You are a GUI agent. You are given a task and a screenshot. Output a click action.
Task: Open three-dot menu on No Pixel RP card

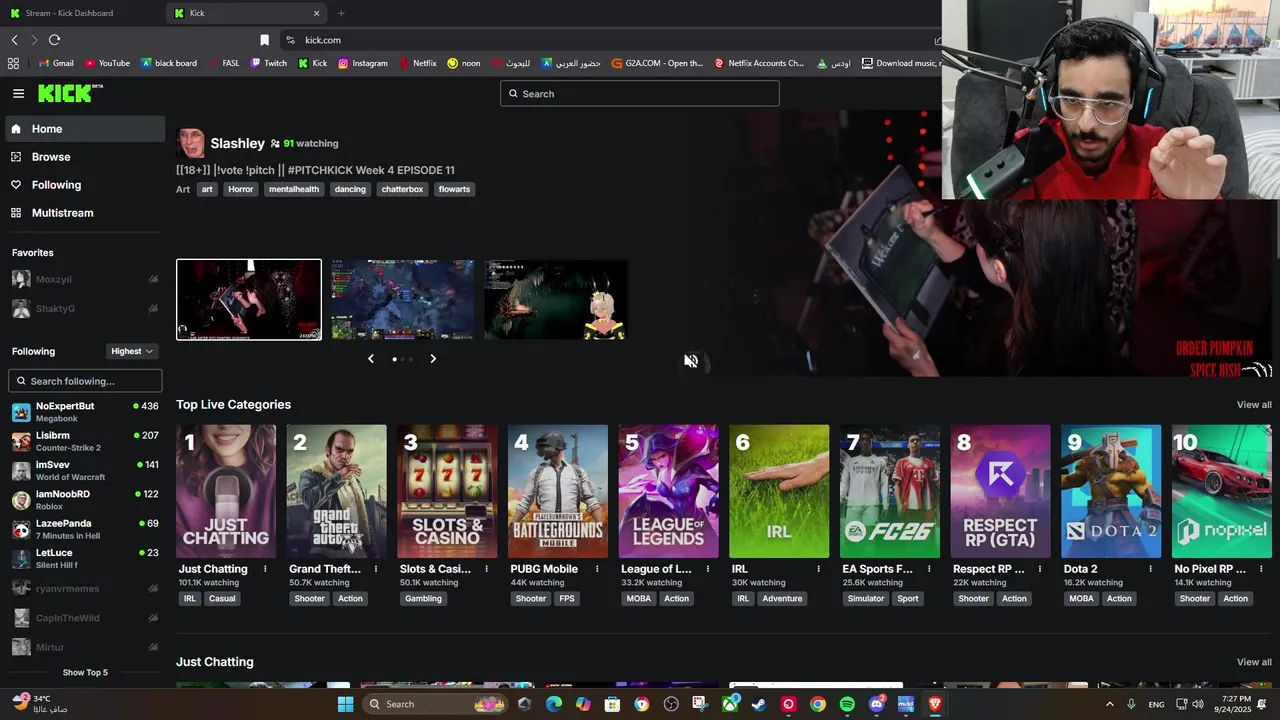(1262, 569)
